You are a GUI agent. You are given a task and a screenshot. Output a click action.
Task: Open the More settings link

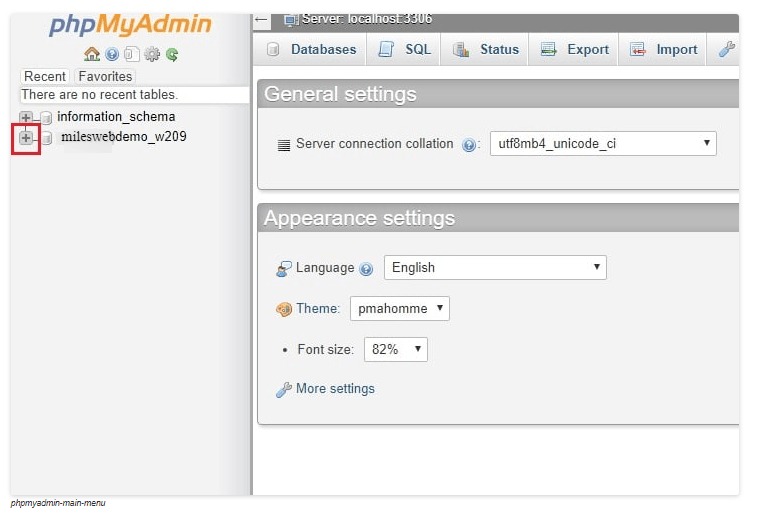(335, 389)
